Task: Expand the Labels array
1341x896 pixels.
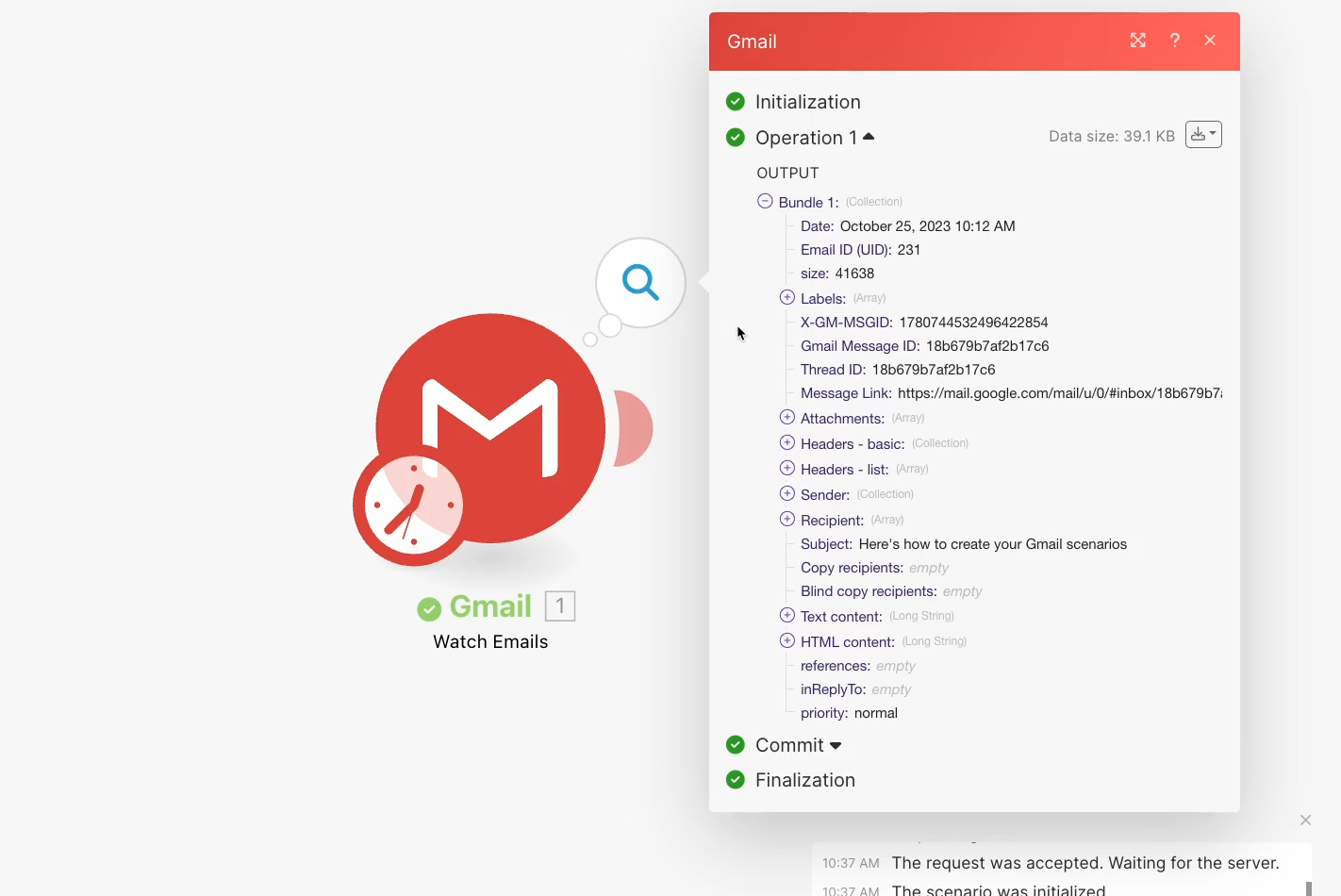Action: click(x=787, y=297)
